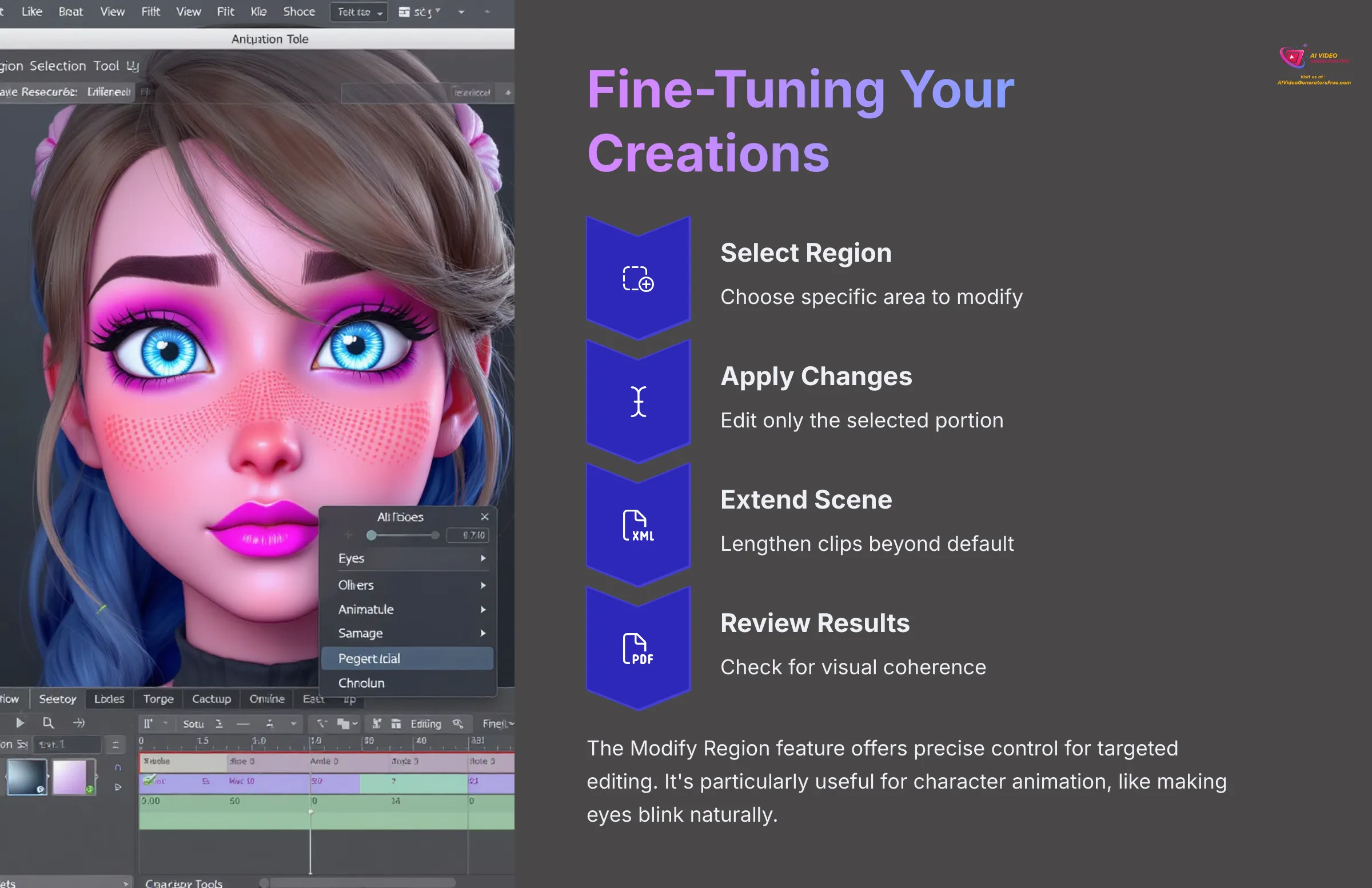Toggle the green checkmark on purple track
1372x888 pixels.
pyautogui.click(x=149, y=780)
